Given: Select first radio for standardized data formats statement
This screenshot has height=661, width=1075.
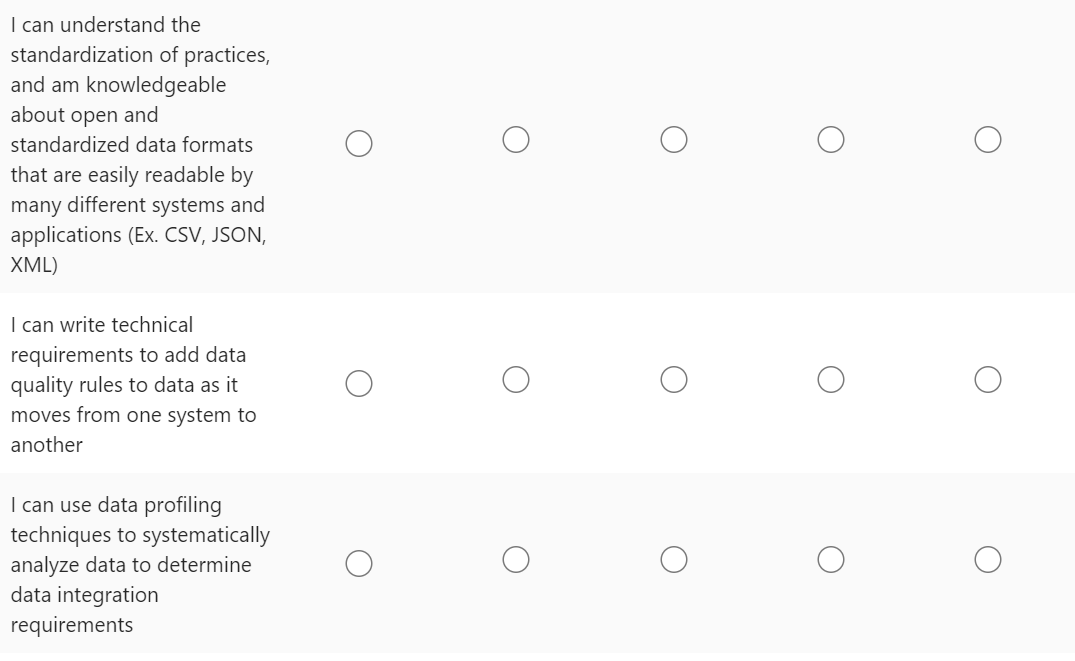Looking at the screenshot, I should click(x=360, y=144).
